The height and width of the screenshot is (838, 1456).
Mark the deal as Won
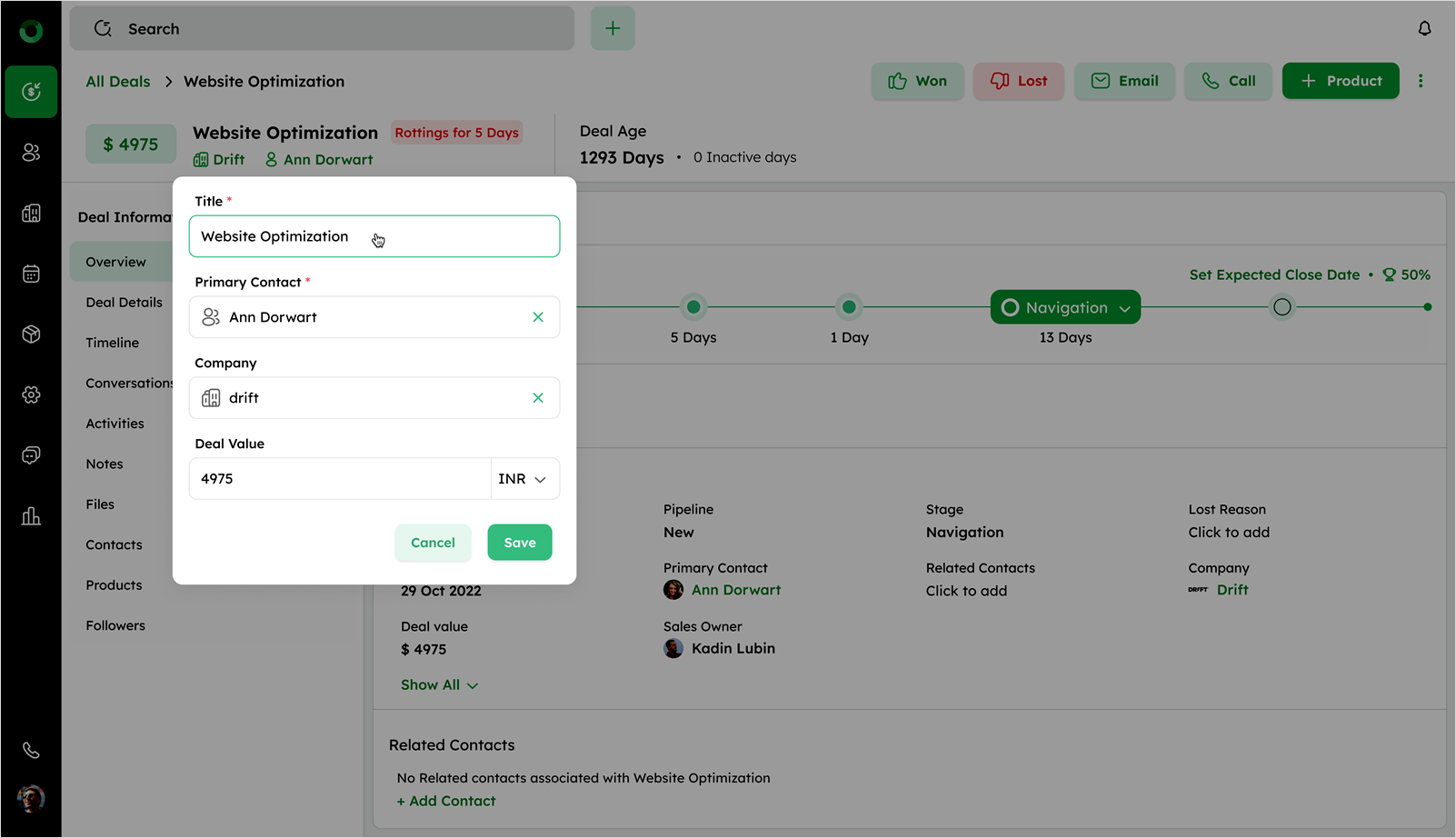coord(917,81)
